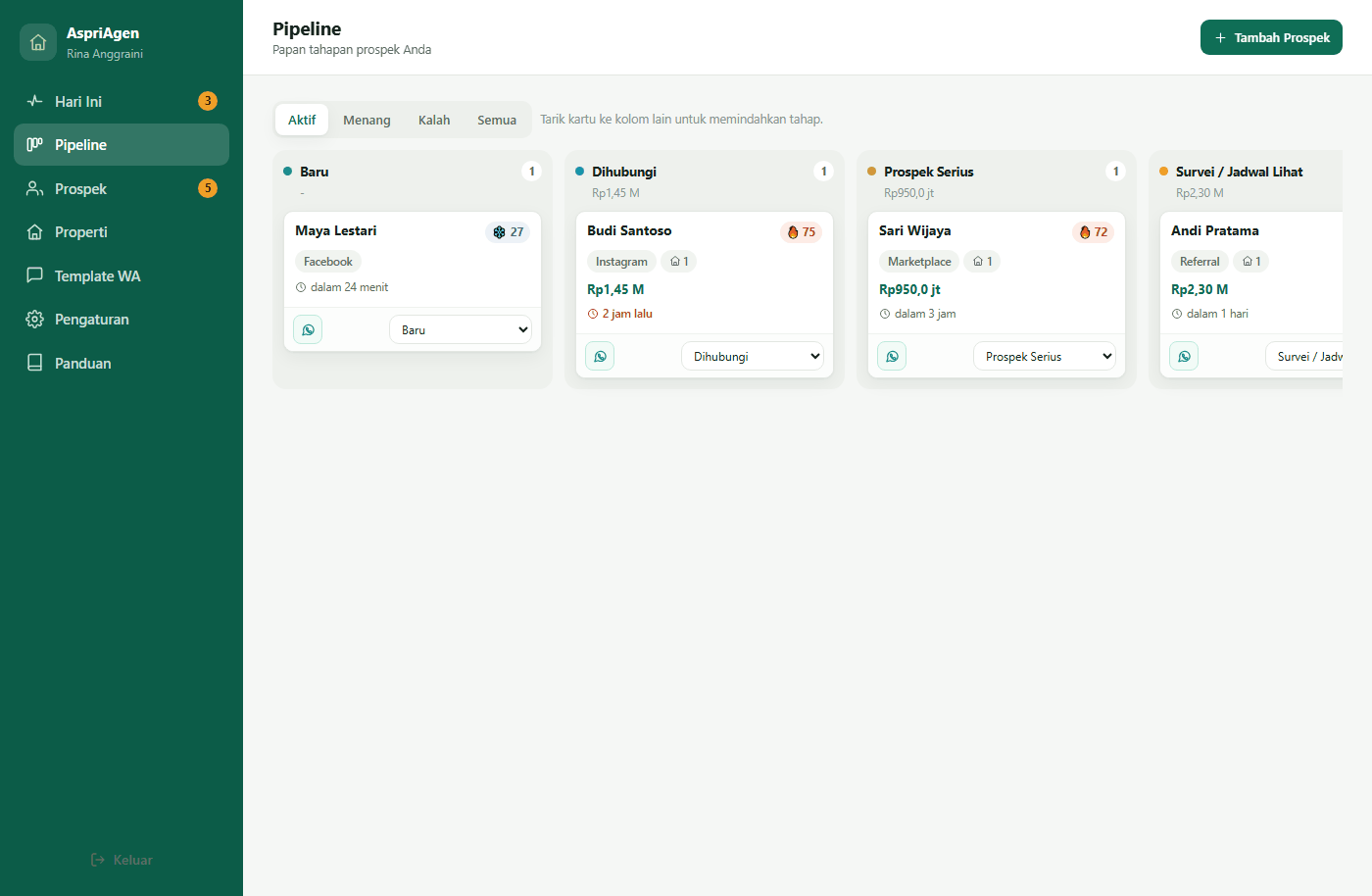Image resolution: width=1372 pixels, height=896 pixels.
Task: Switch to the Menang tab
Action: 367,120
